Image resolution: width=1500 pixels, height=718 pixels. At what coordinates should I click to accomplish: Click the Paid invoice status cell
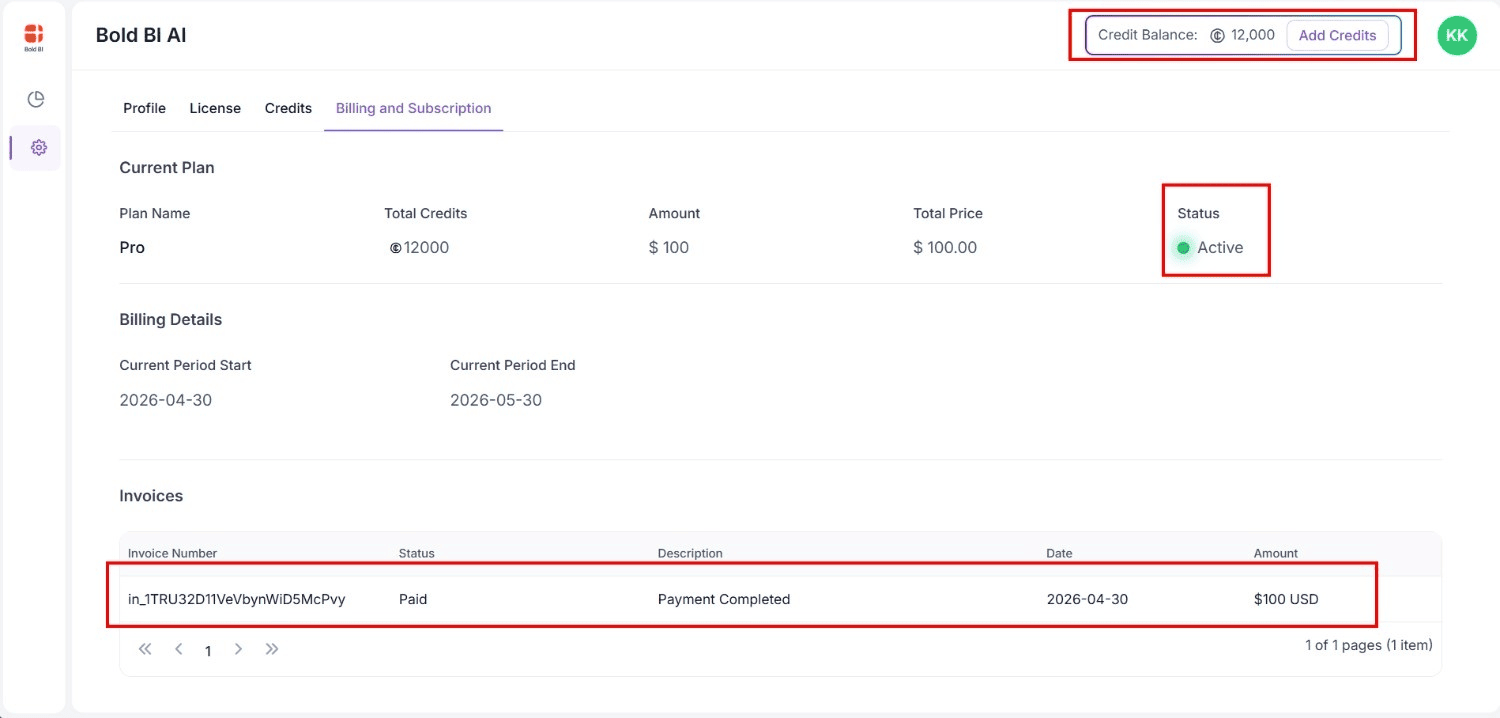[413, 599]
